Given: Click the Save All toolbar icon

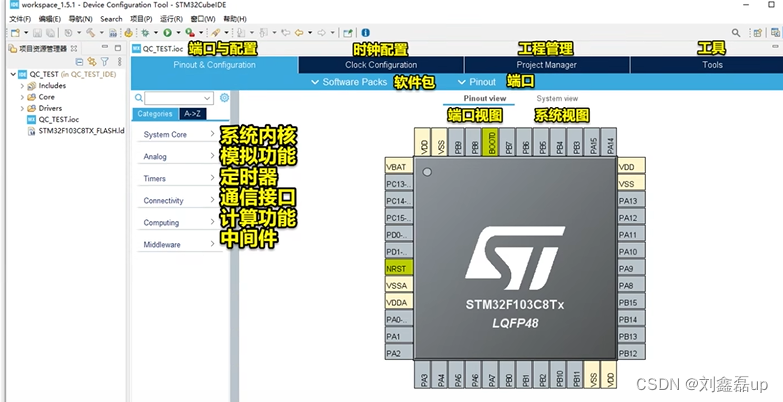Looking at the screenshot, I should [x=50, y=33].
